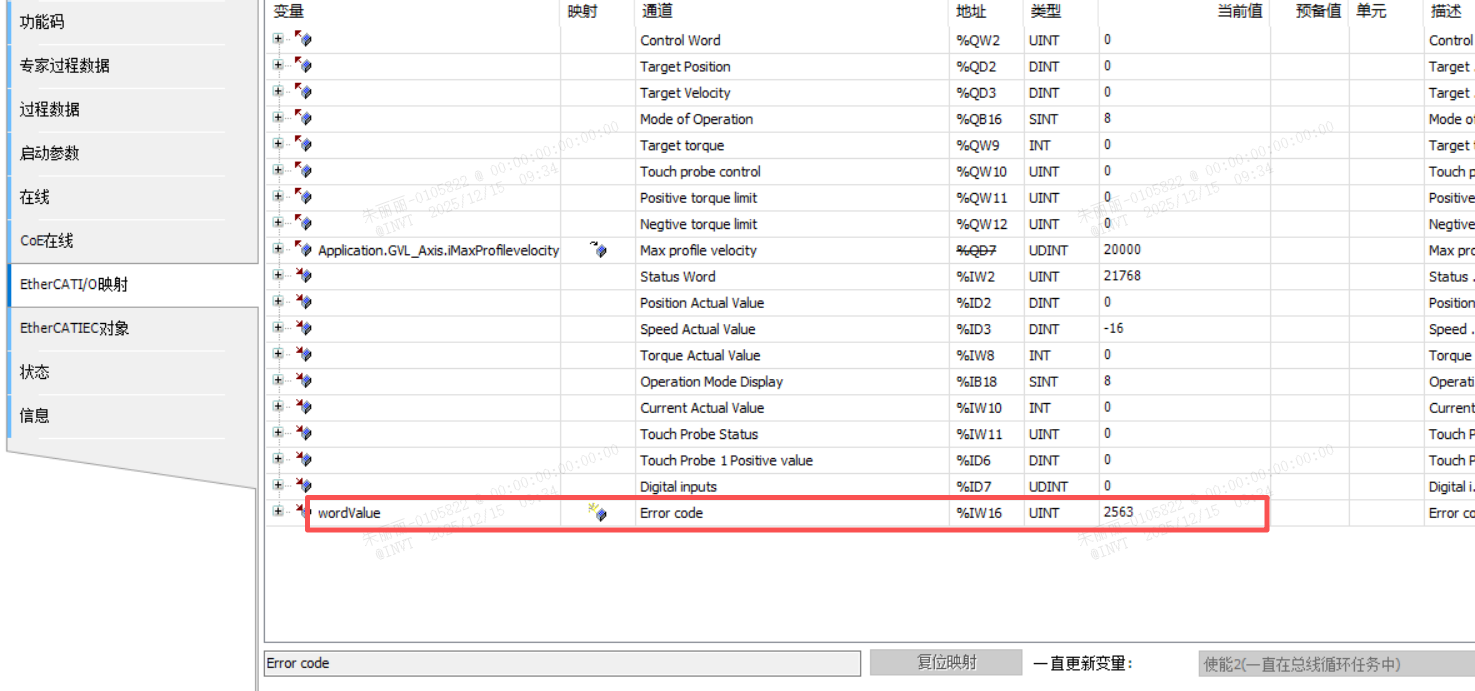Open the 一直更新变量 dropdown
Image resolution: width=1475 pixels, height=691 pixels.
(1335, 664)
